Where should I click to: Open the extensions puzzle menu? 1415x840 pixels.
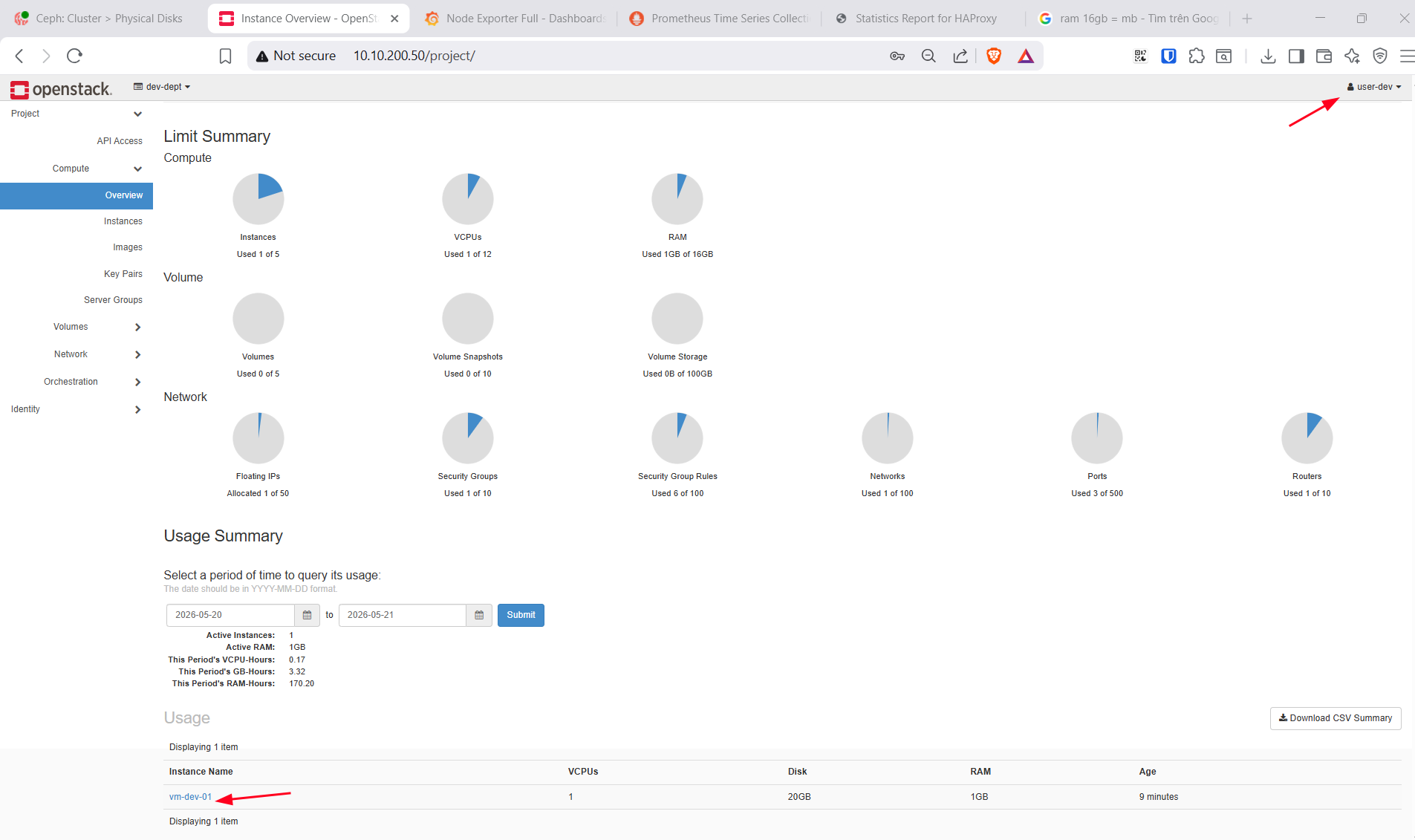[1197, 56]
